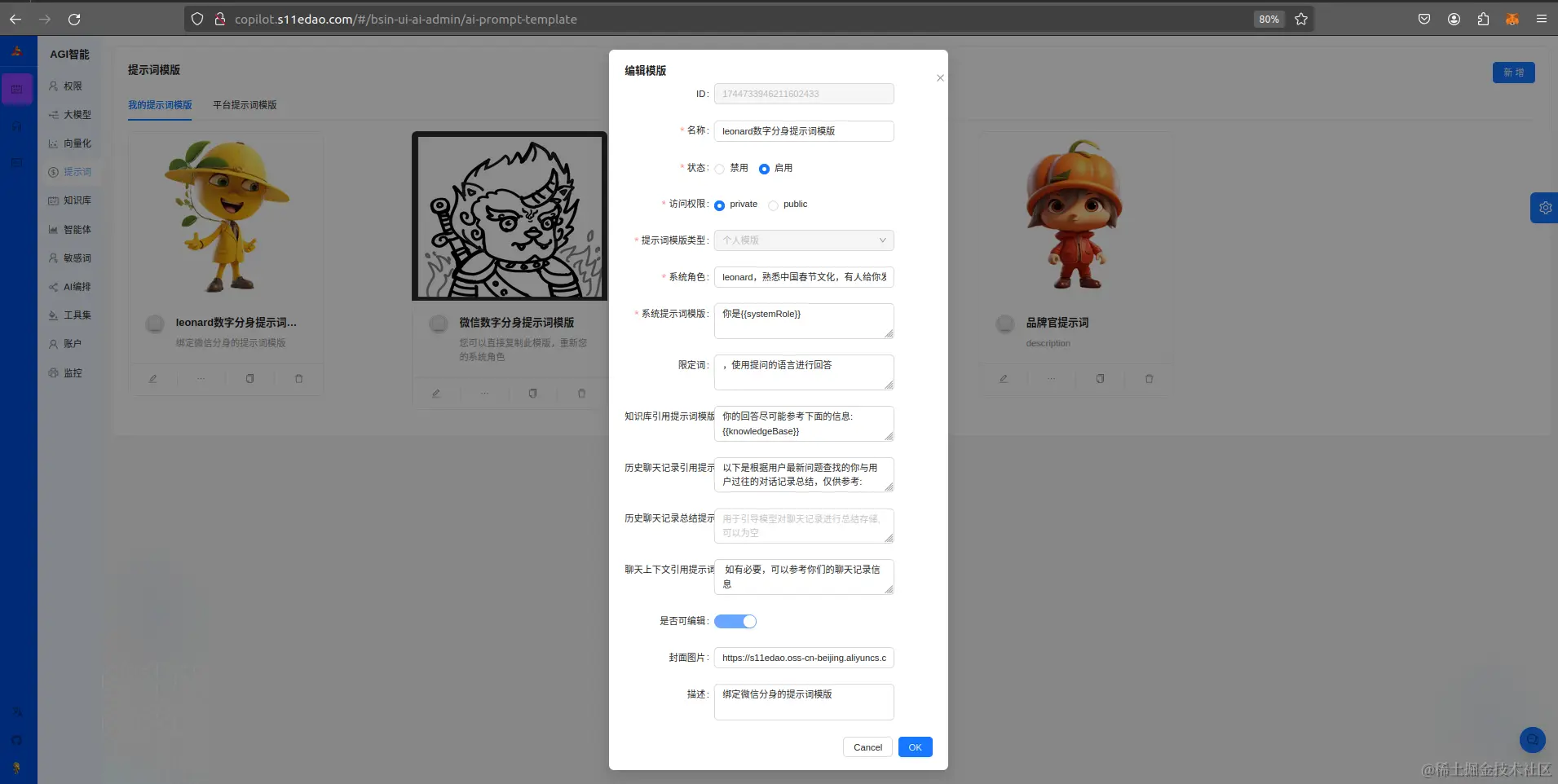Disable the 是否可编辑 toggle
This screenshot has width=1558, height=784.
[735, 621]
